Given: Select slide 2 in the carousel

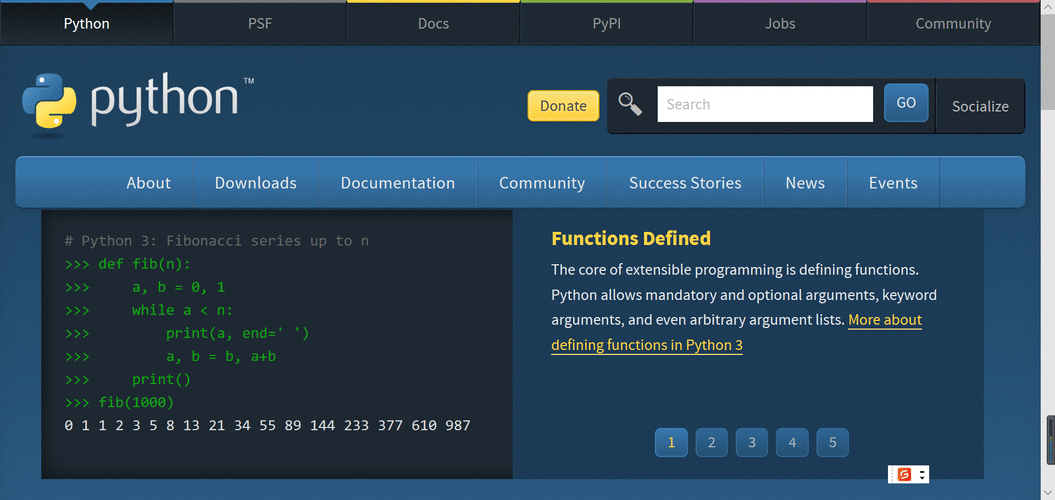Looking at the screenshot, I should (712, 443).
